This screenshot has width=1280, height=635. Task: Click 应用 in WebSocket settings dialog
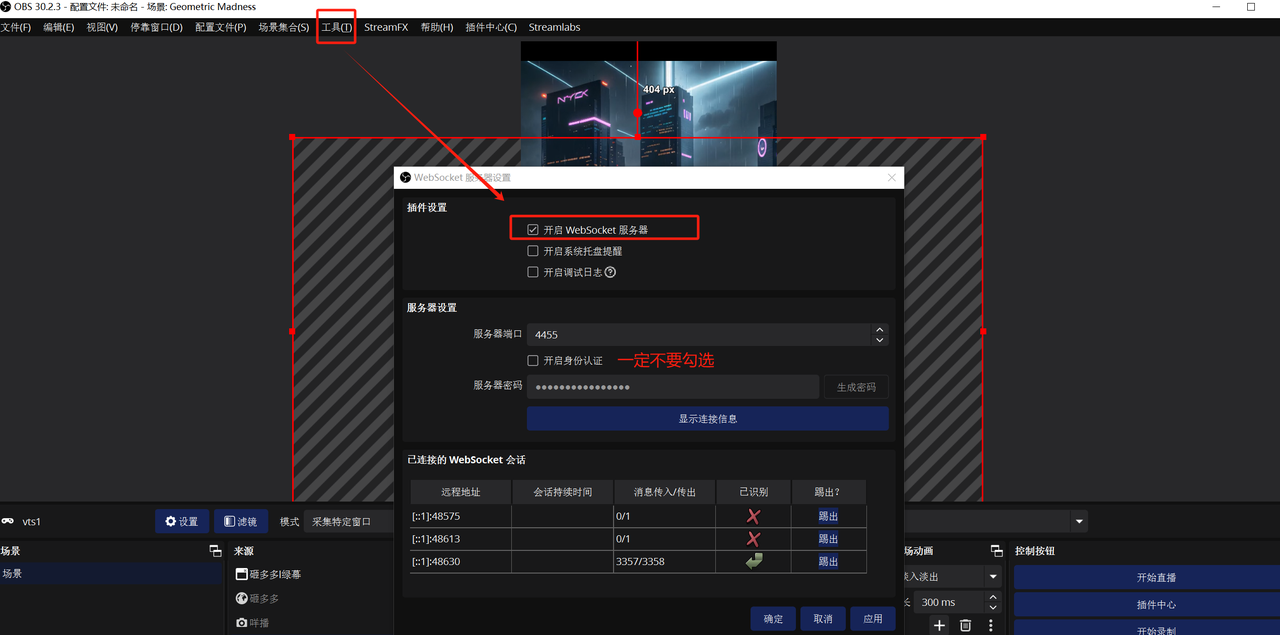(x=873, y=619)
